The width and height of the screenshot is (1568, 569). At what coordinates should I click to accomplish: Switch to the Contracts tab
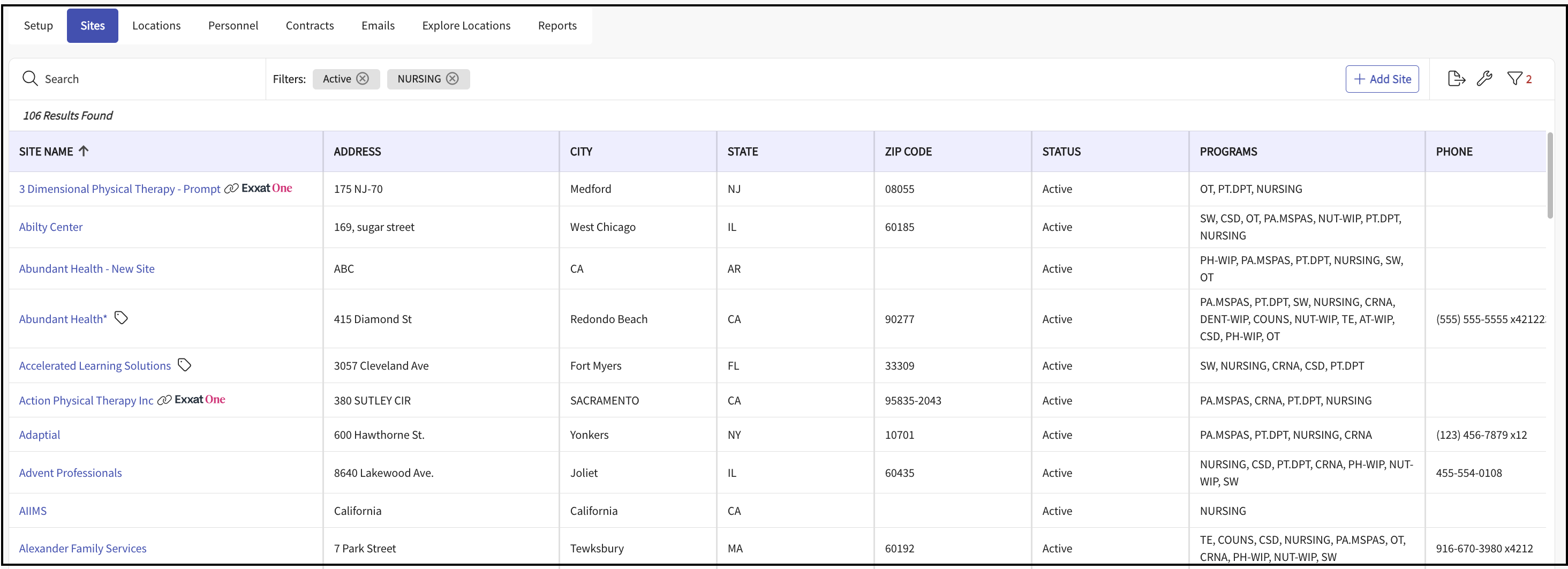click(x=309, y=26)
